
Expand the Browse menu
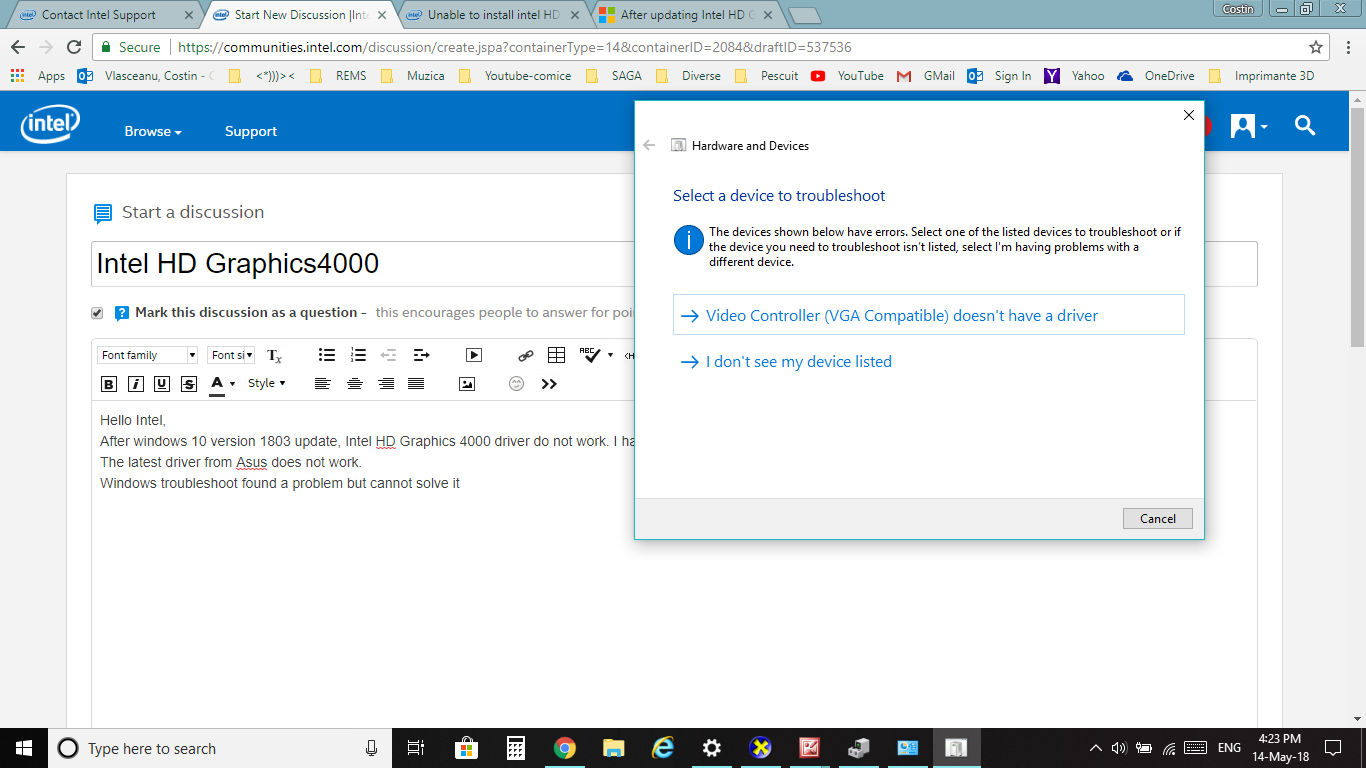[x=153, y=131]
